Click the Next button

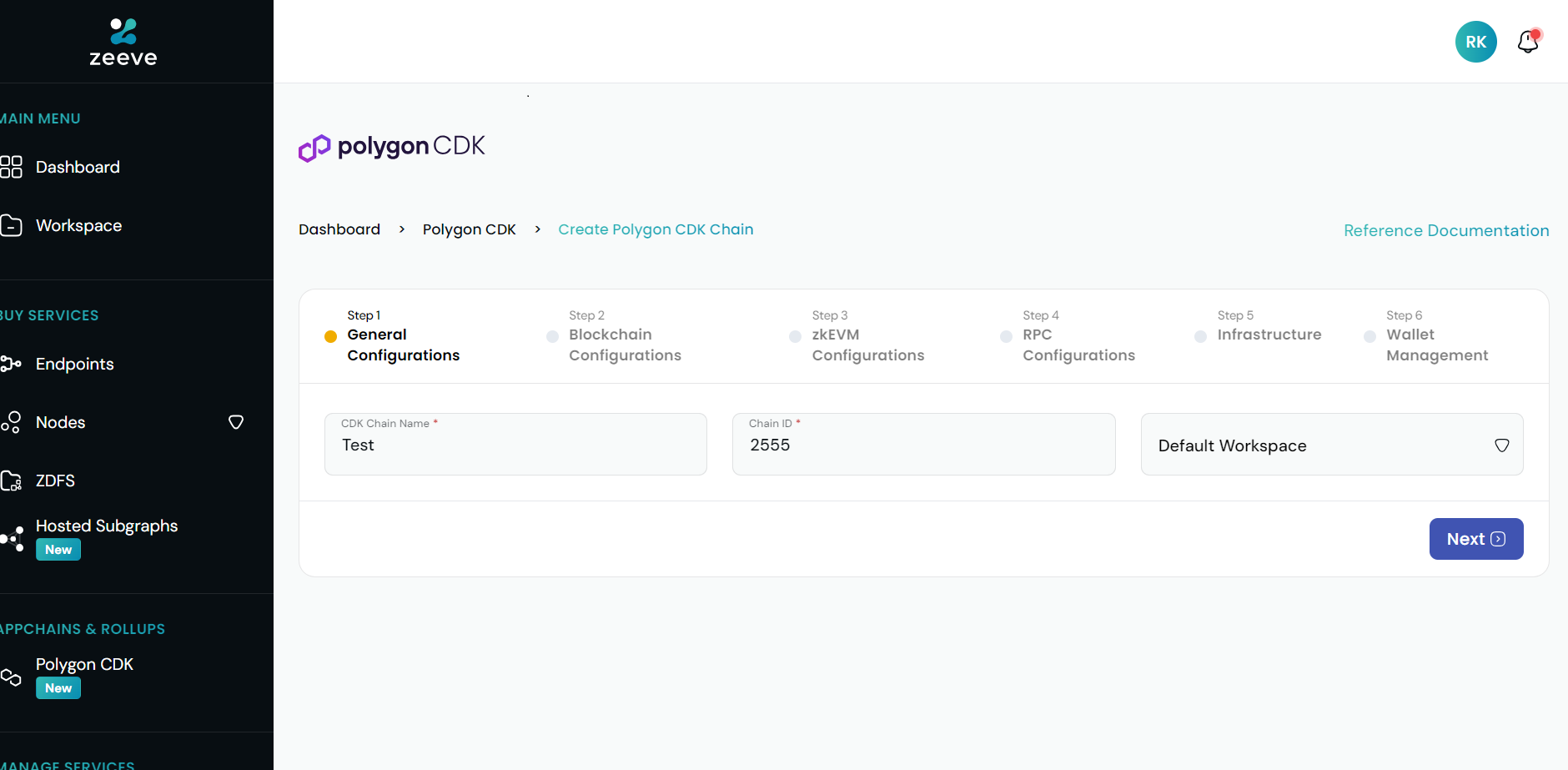pyautogui.click(x=1475, y=538)
